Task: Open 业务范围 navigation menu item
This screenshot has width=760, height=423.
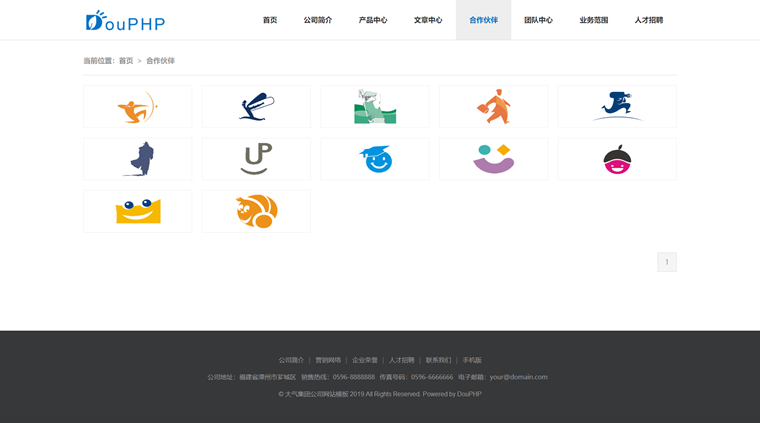Action: tap(594, 20)
